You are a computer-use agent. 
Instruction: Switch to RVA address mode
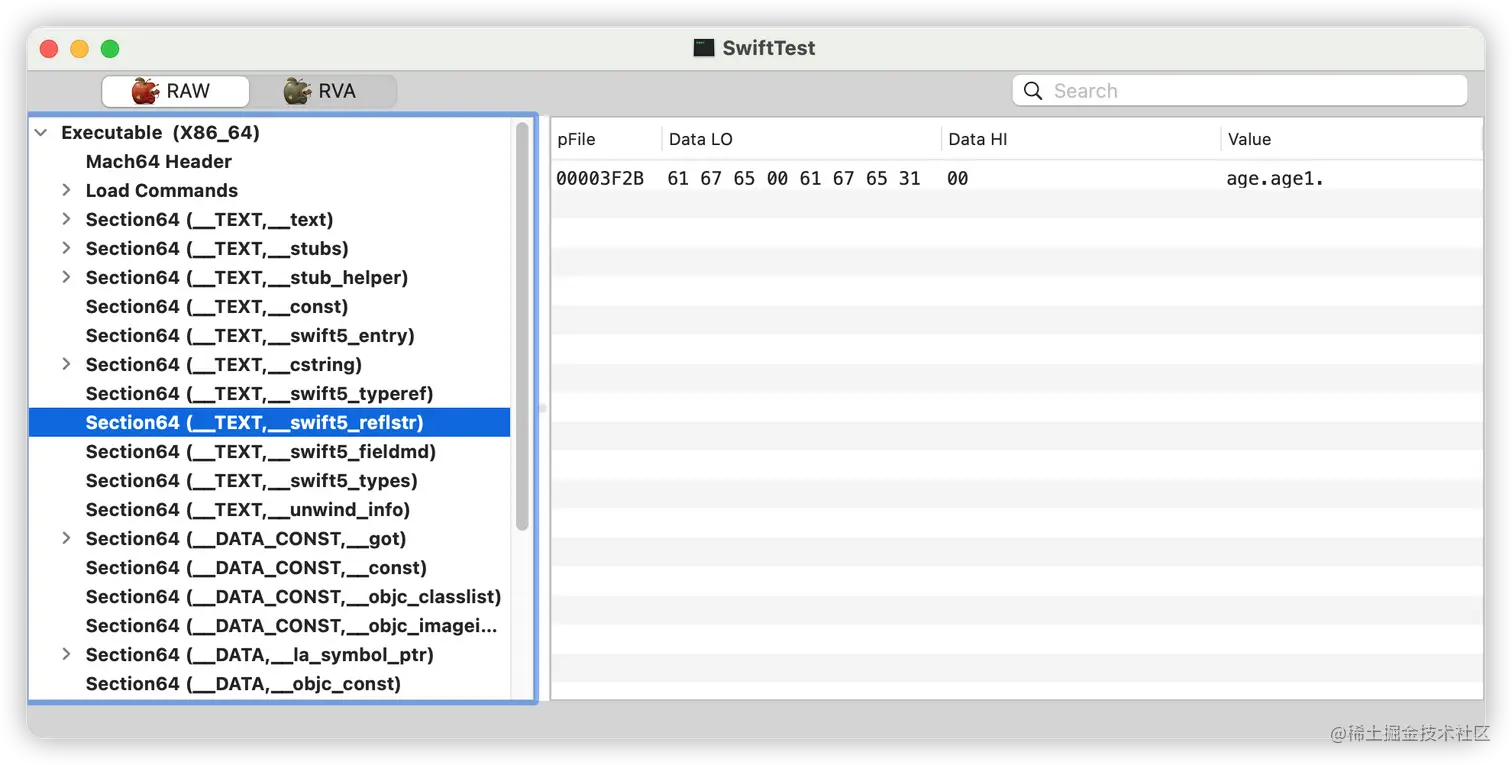click(322, 91)
